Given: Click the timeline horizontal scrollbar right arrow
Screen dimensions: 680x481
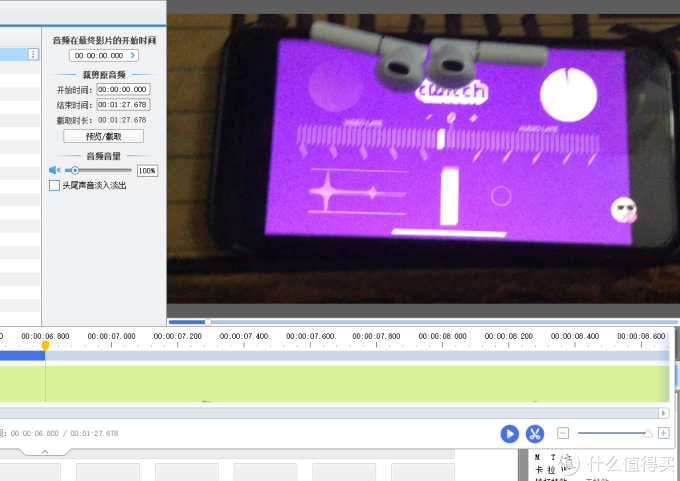Looking at the screenshot, I should 663,413.
